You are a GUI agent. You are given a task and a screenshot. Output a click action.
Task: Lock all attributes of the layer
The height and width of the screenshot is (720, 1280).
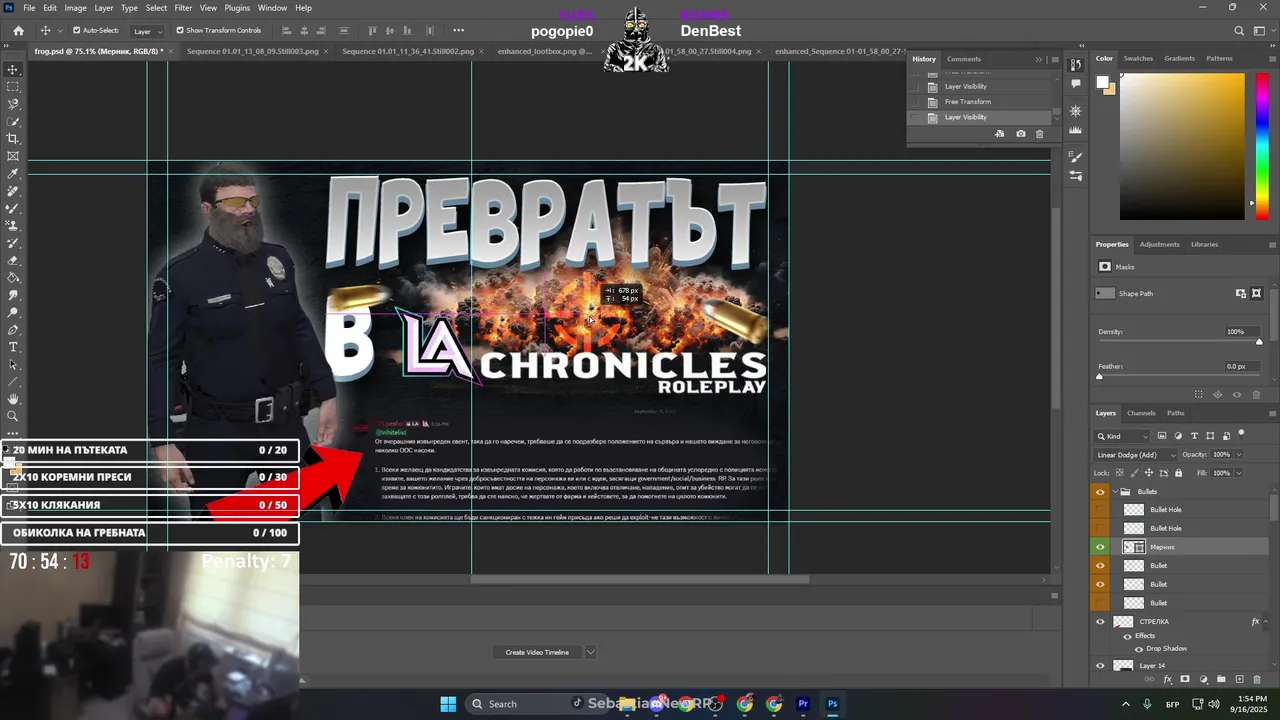[x=1178, y=473]
